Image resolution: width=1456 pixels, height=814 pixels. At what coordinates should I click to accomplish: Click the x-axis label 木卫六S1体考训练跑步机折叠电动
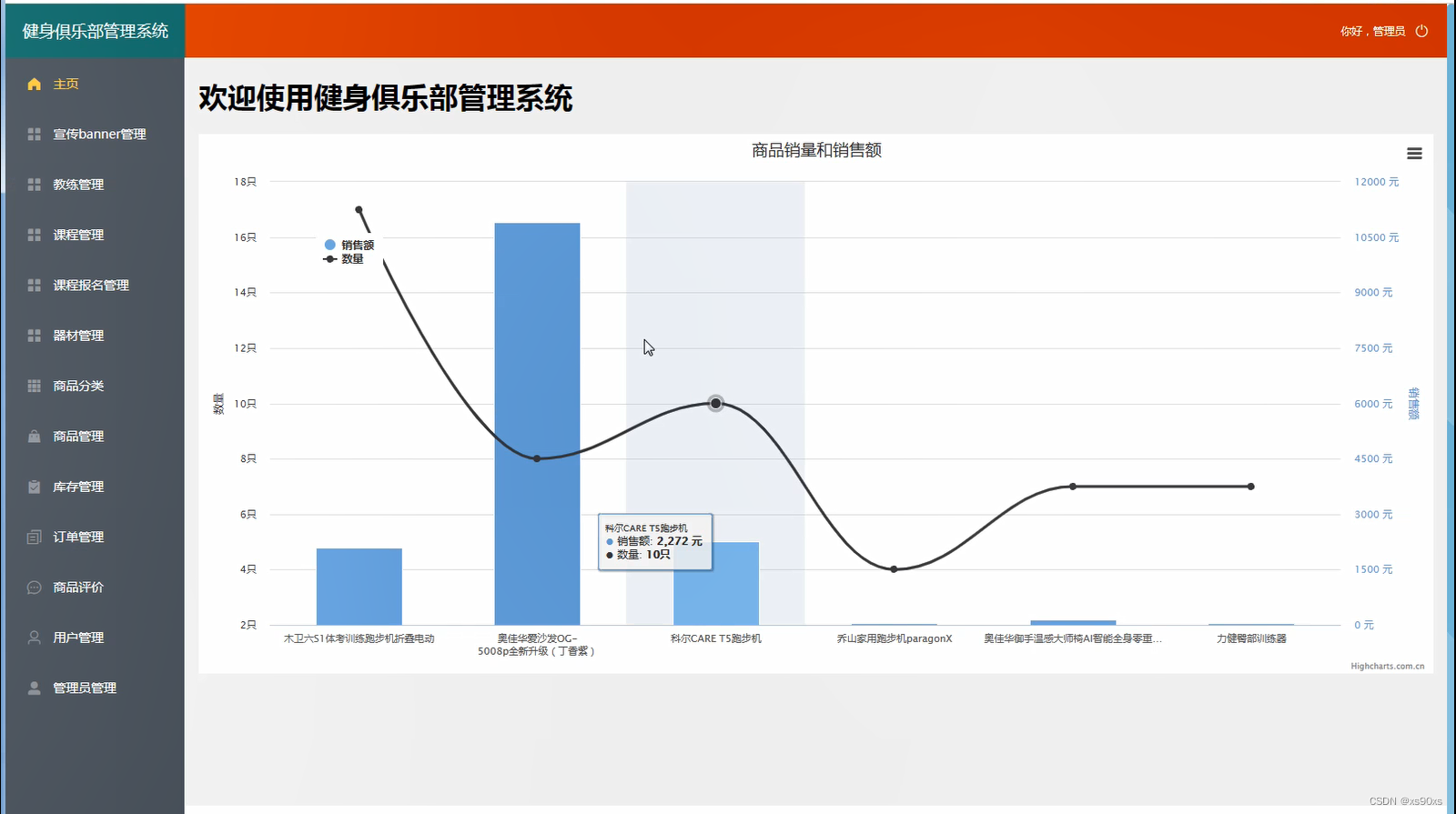pos(359,638)
